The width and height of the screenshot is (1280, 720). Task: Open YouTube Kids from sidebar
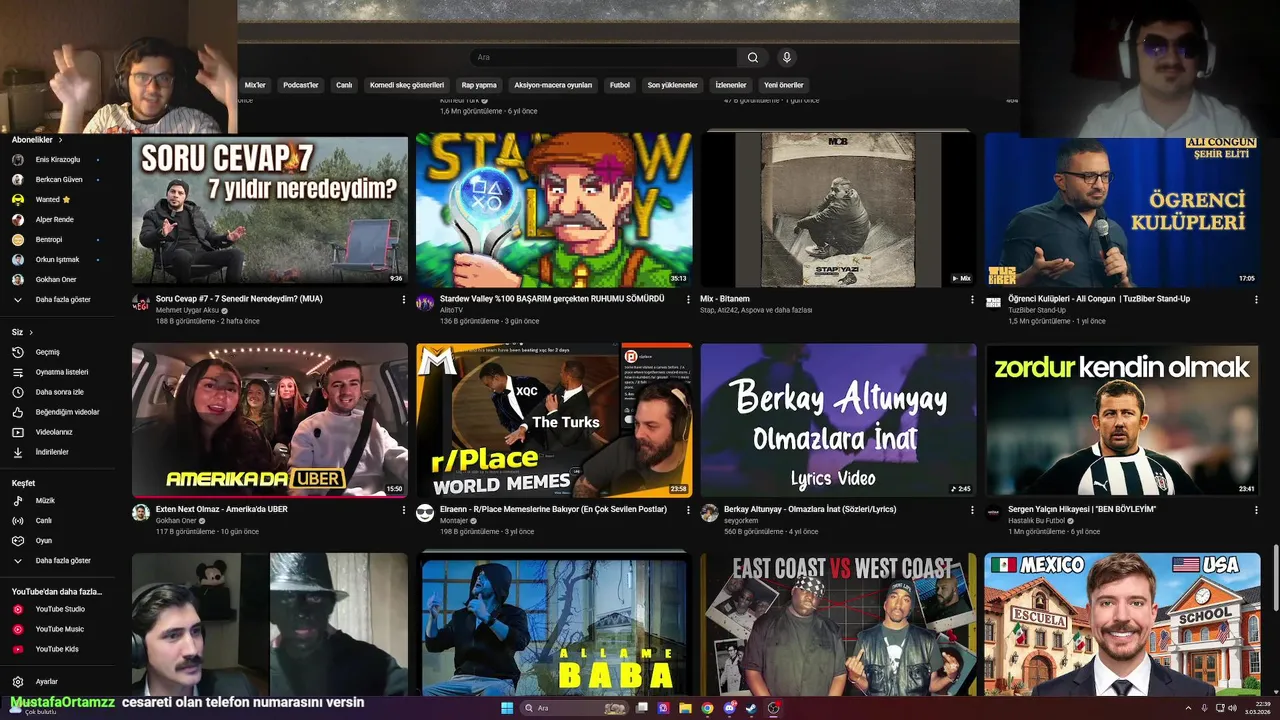(x=46, y=649)
